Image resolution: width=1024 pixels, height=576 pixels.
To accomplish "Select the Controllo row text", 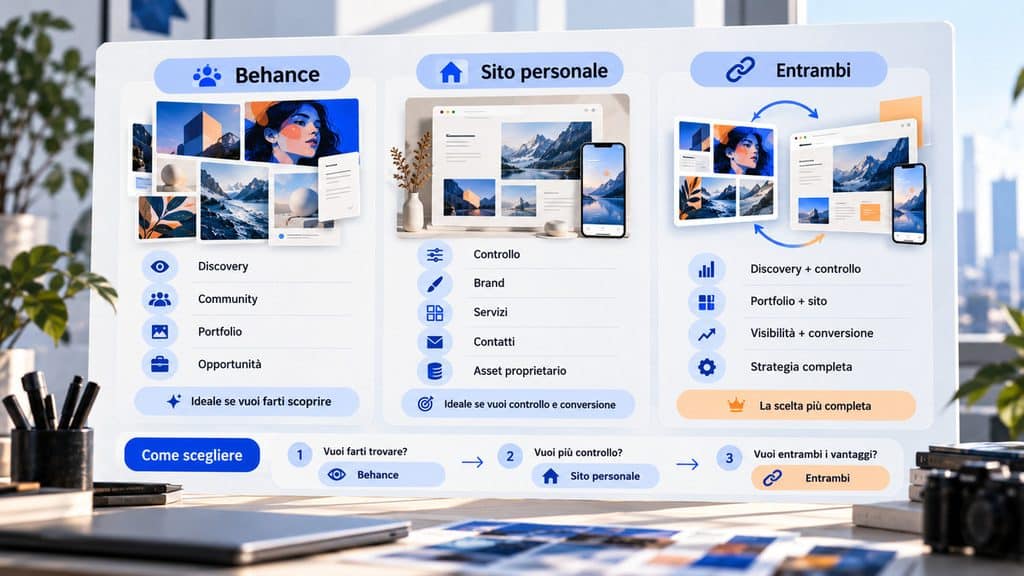I will click(496, 255).
